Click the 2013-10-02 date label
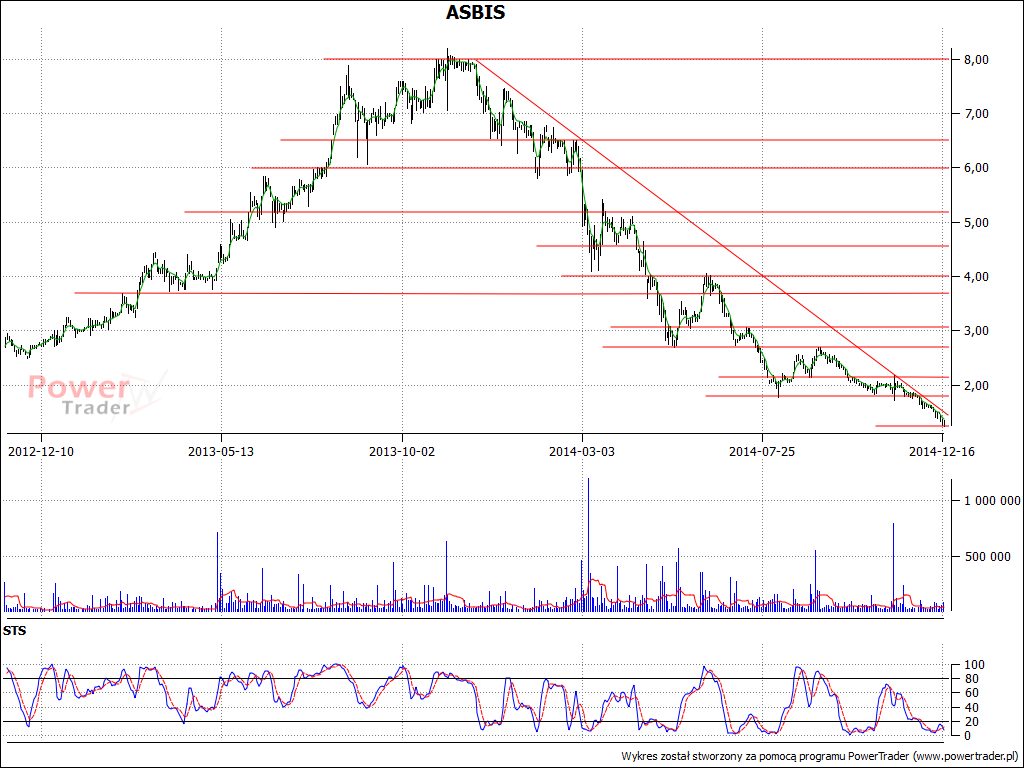 [x=402, y=451]
